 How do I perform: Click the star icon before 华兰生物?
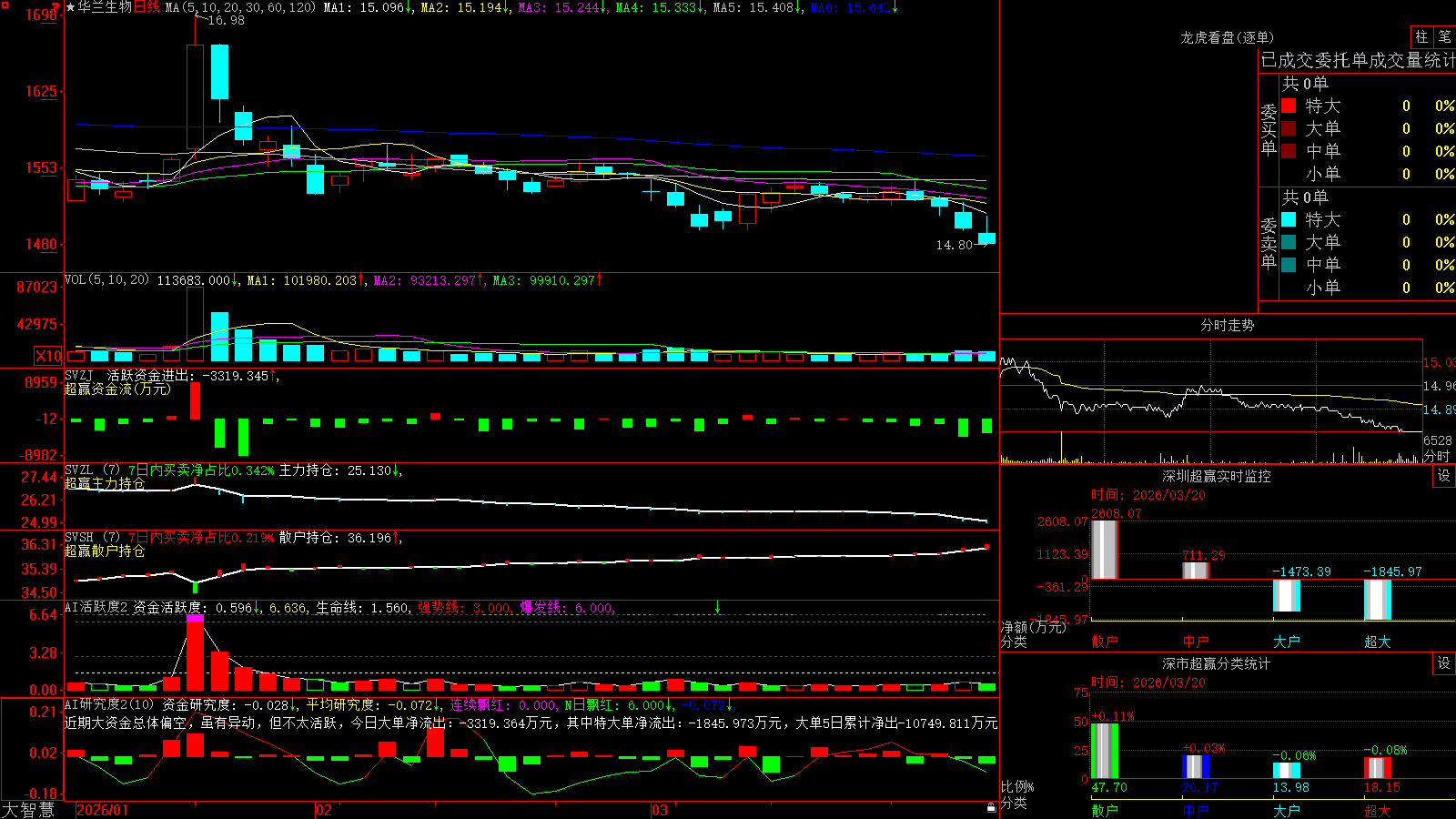(x=70, y=7)
